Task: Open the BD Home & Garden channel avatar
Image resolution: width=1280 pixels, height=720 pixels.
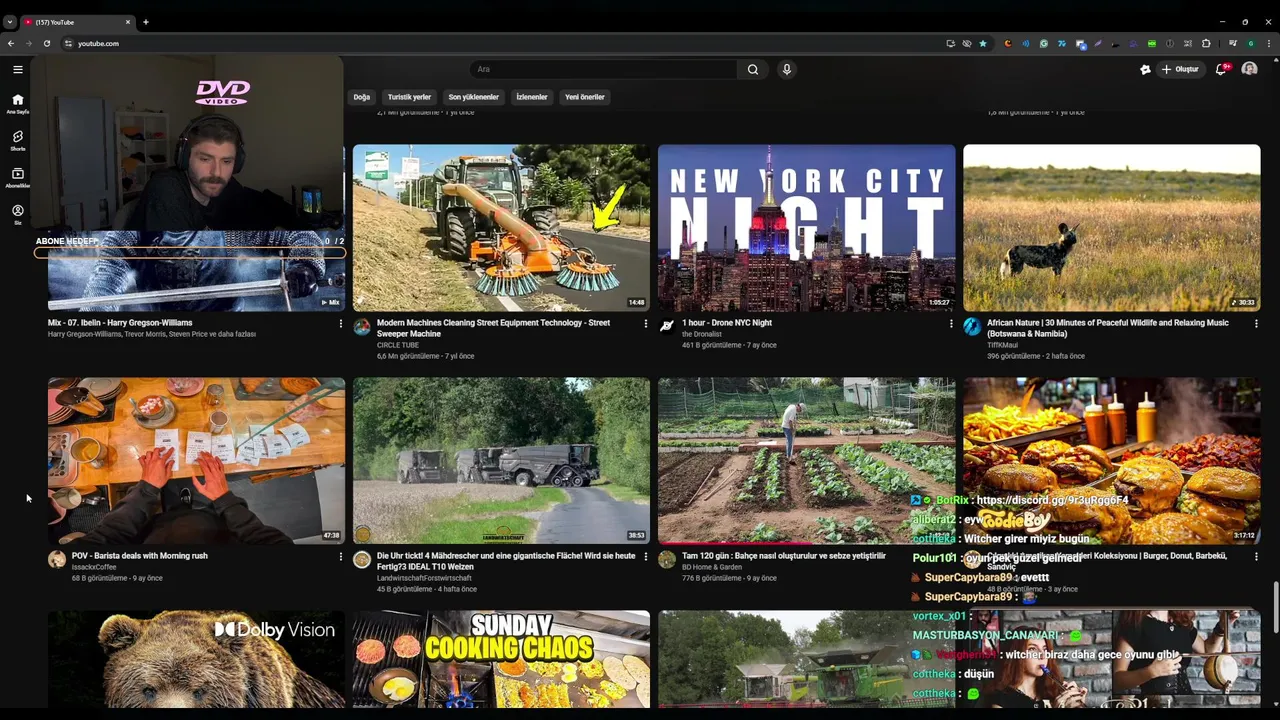Action: coord(667,560)
